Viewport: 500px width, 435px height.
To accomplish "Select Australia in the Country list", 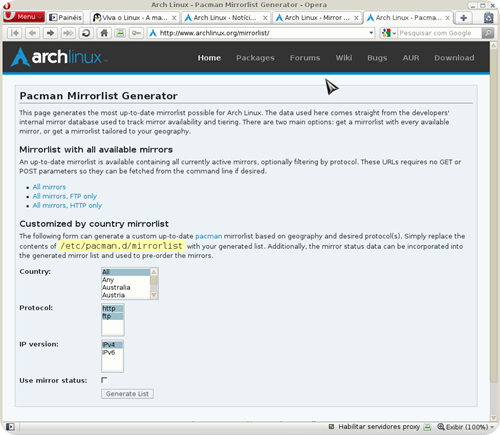I will pos(126,287).
